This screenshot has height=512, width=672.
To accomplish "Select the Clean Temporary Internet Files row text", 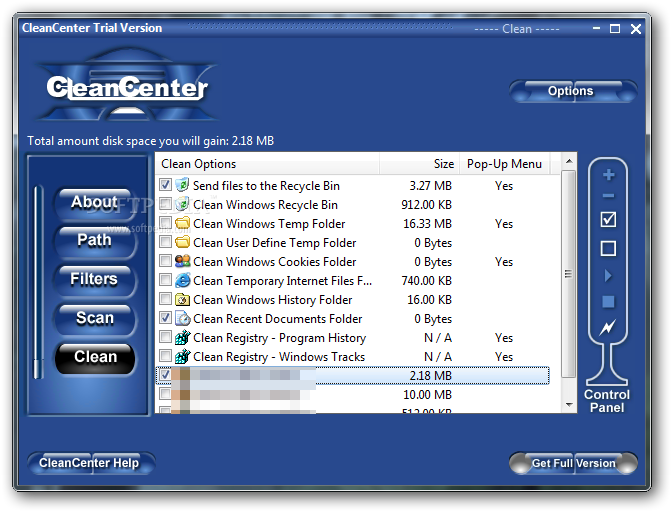I will click(x=282, y=281).
